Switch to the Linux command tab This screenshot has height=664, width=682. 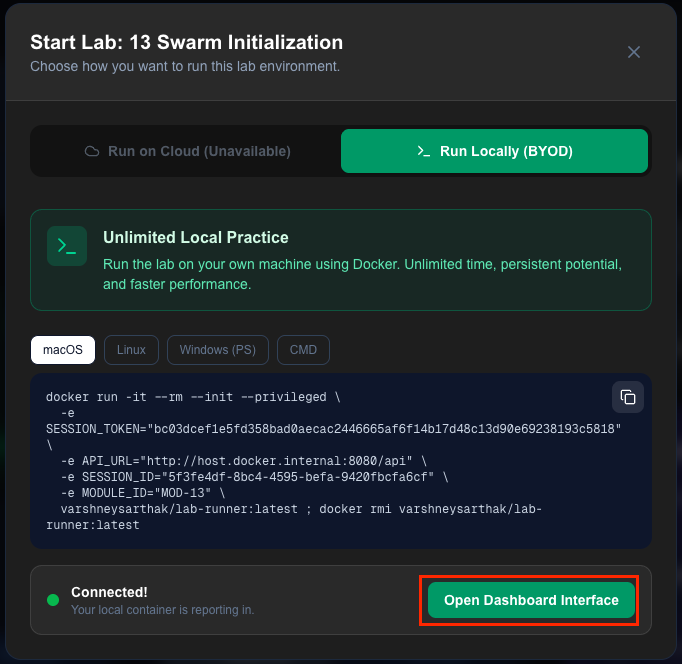(131, 350)
